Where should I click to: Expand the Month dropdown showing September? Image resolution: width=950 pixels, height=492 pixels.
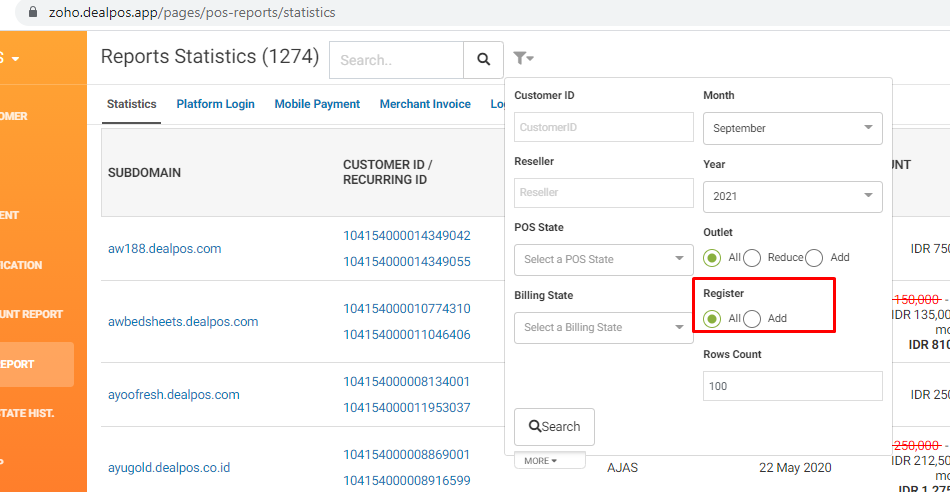pos(792,128)
